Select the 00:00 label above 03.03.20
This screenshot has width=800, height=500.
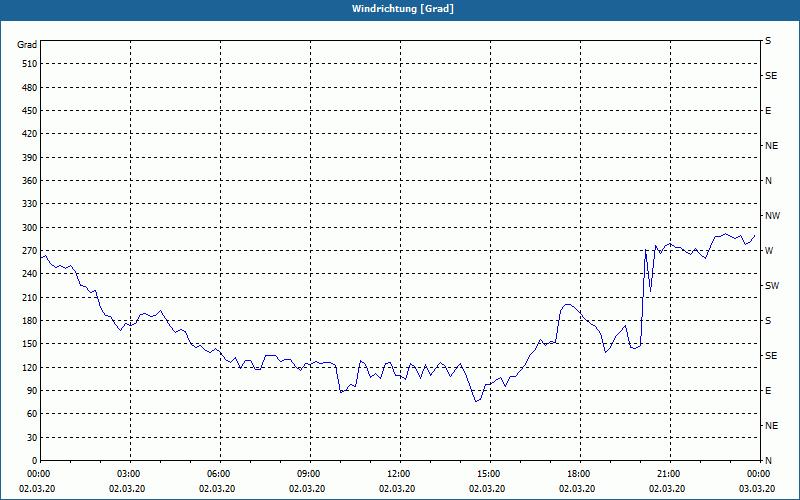[x=758, y=474]
